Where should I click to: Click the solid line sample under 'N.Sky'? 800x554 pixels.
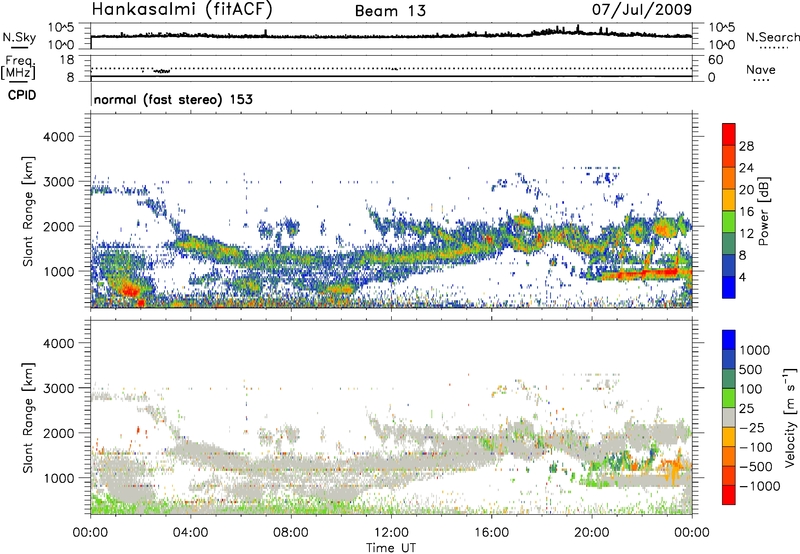click(19, 47)
